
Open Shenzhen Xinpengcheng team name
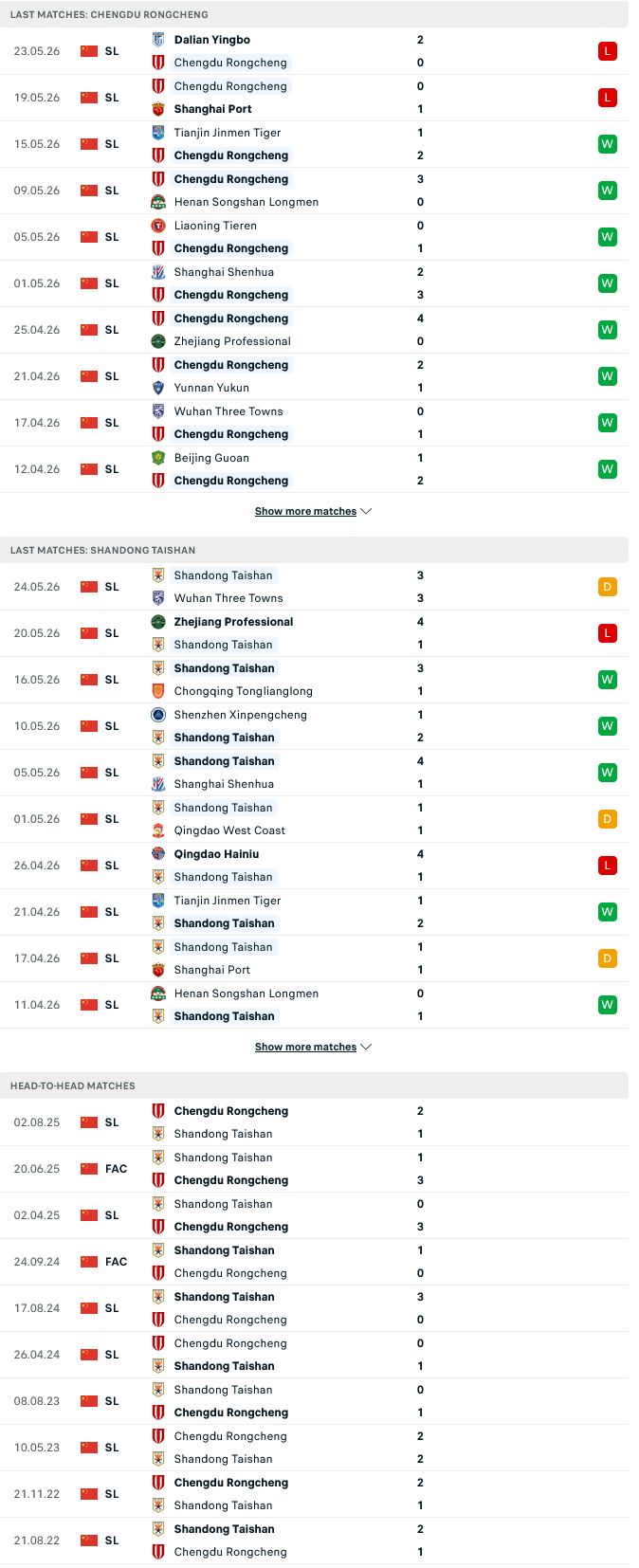pos(241,715)
